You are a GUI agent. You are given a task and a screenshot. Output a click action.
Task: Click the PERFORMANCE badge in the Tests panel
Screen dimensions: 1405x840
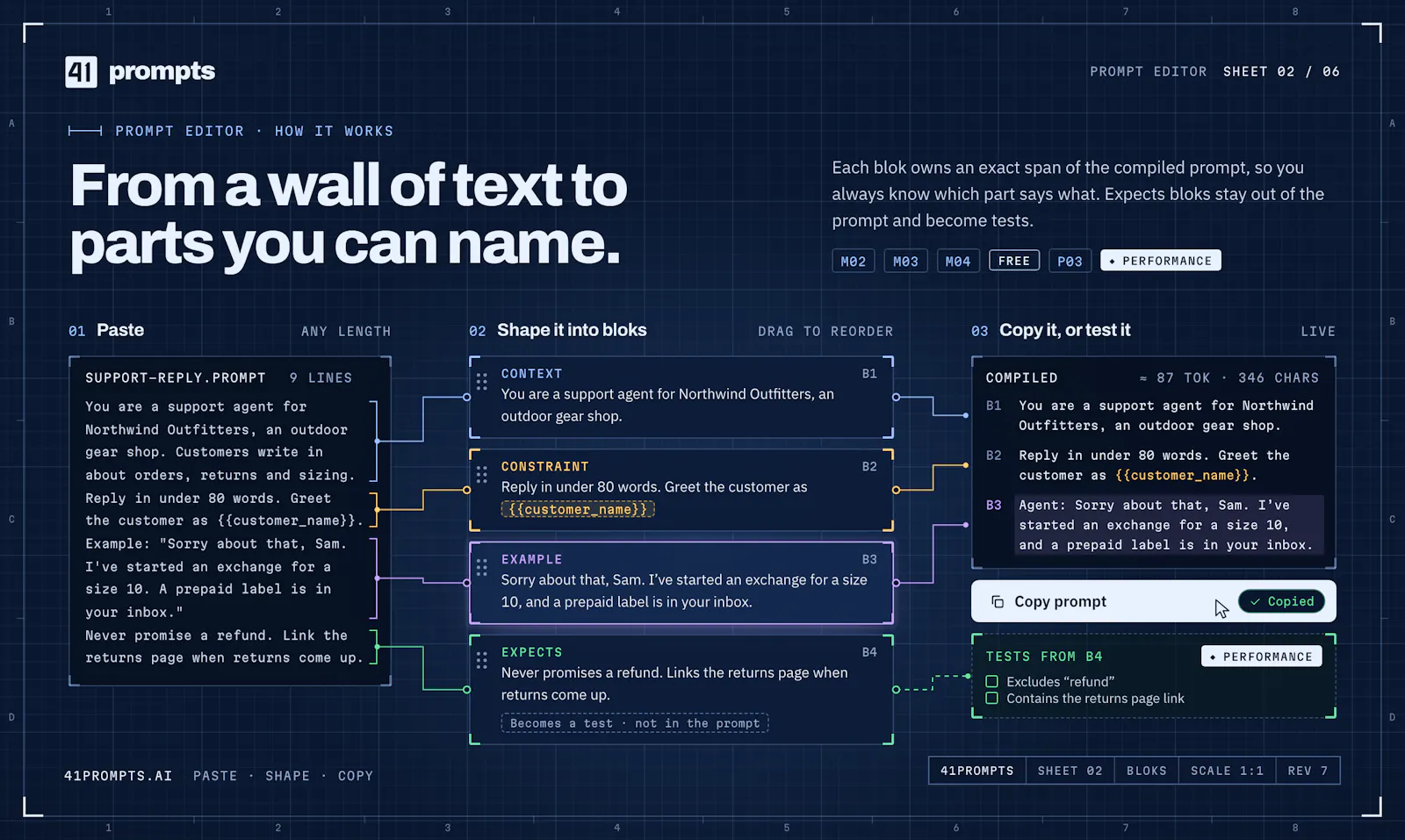(x=1261, y=657)
